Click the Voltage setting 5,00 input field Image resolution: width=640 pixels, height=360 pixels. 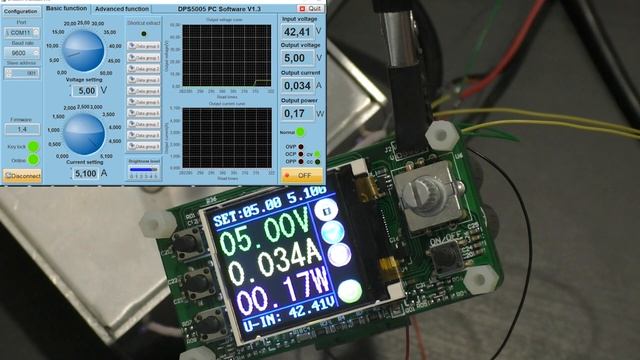85,91
